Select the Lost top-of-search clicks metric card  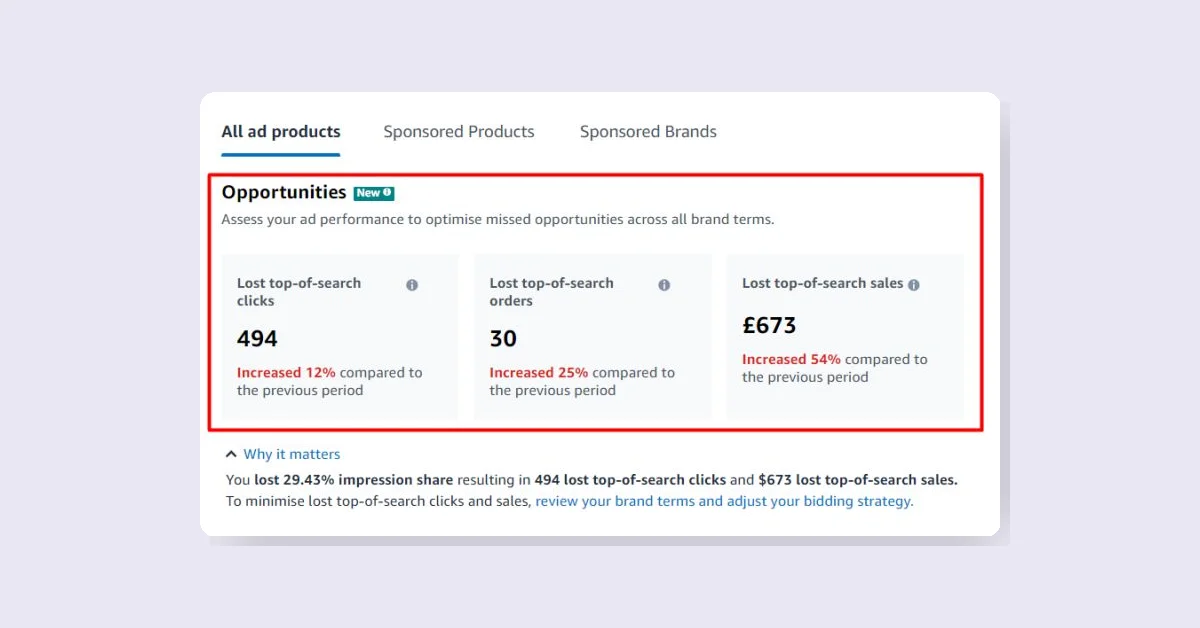point(340,336)
